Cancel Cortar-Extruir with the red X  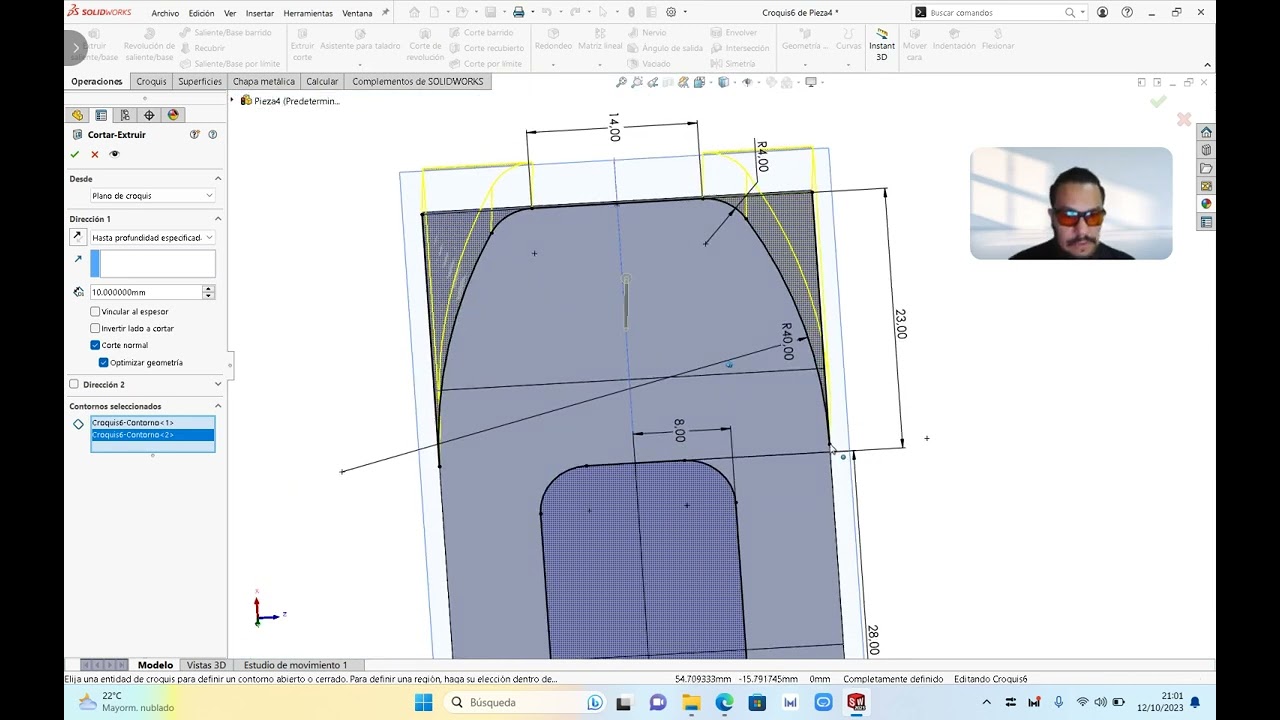(x=95, y=154)
